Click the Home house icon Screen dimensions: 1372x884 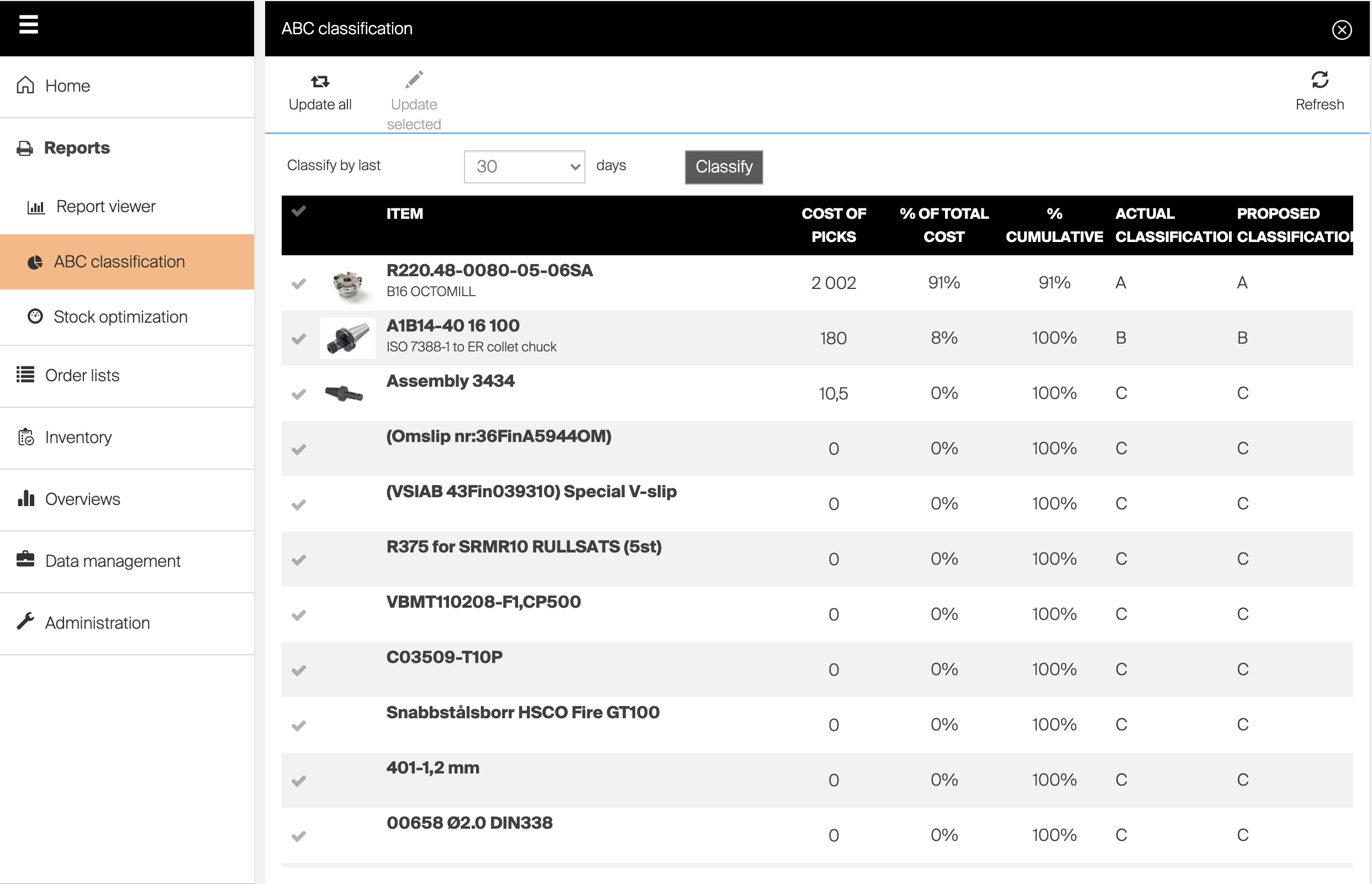pyautogui.click(x=25, y=86)
